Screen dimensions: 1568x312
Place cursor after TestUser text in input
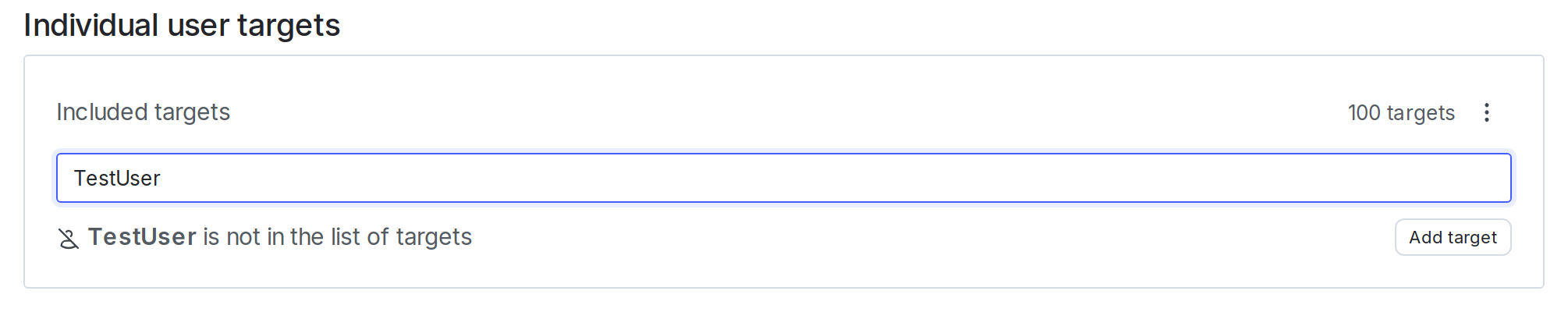pyautogui.click(x=161, y=179)
